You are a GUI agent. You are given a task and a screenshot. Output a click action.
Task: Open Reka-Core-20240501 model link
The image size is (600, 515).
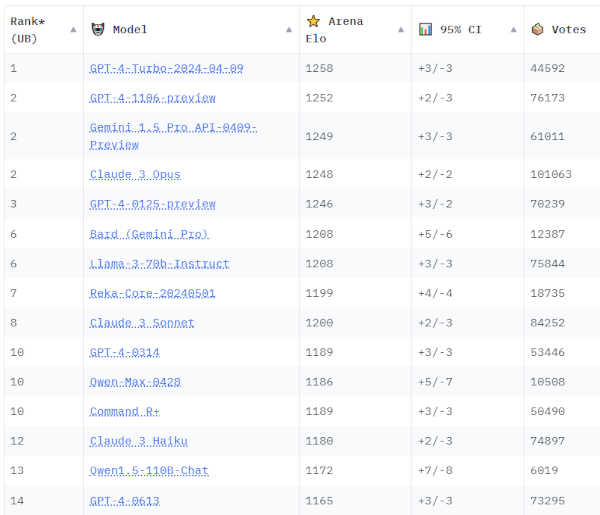tap(152, 293)
